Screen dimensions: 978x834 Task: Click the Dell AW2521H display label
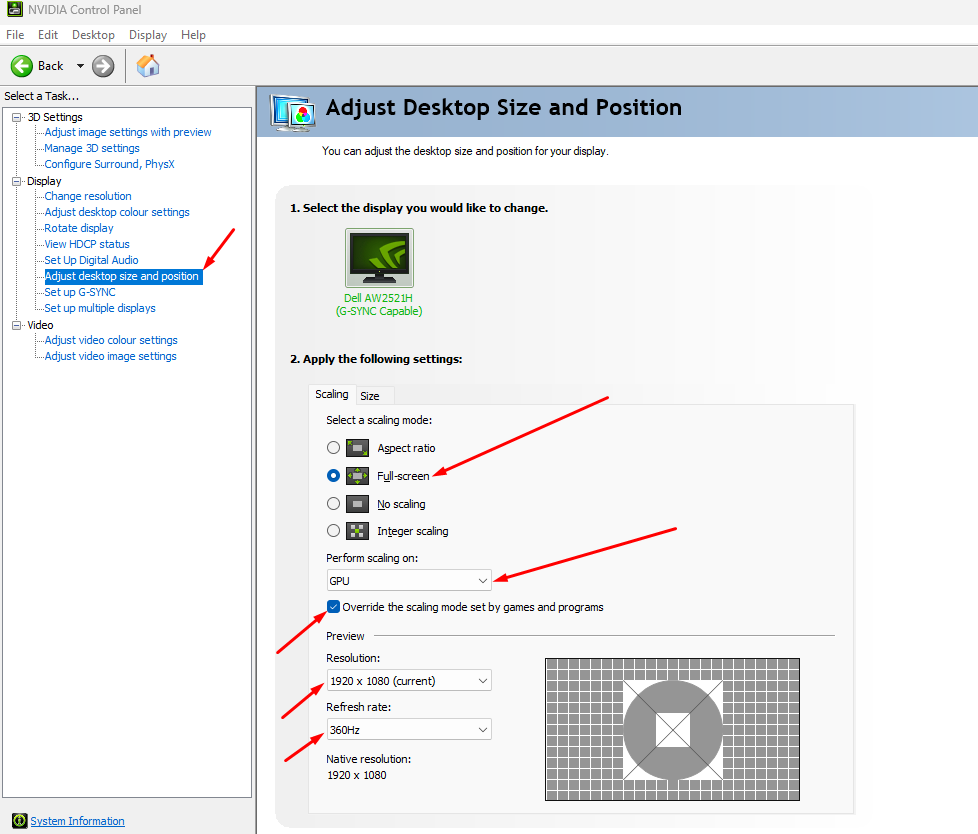pos(379,304)
